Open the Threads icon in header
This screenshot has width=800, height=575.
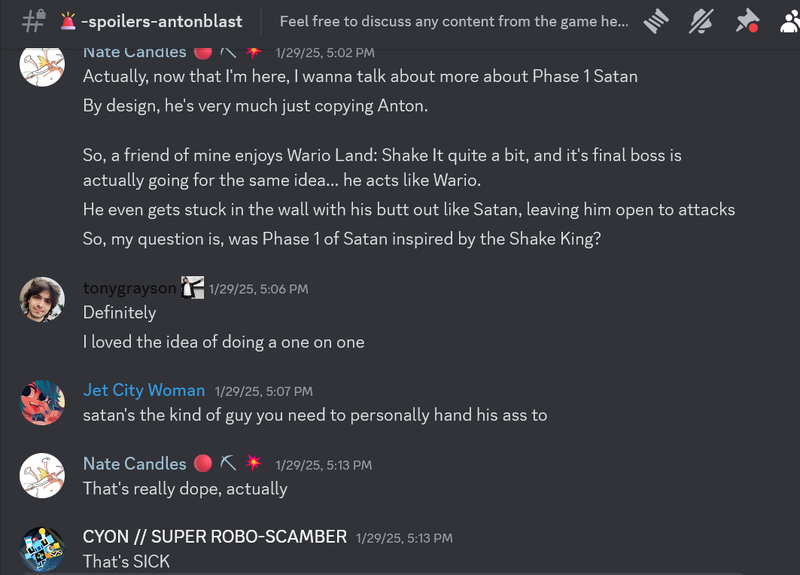tap(656, 21)
